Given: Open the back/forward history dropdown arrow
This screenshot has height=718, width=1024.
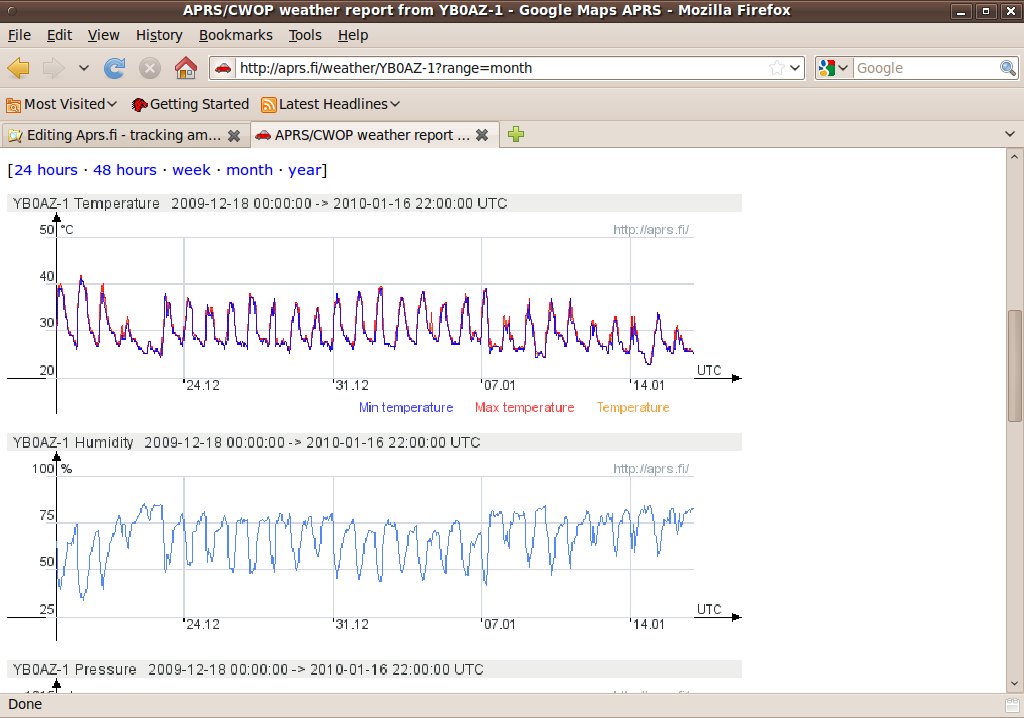Looking at the screenshot, I should pyautogui.click(x=84, y=68).
